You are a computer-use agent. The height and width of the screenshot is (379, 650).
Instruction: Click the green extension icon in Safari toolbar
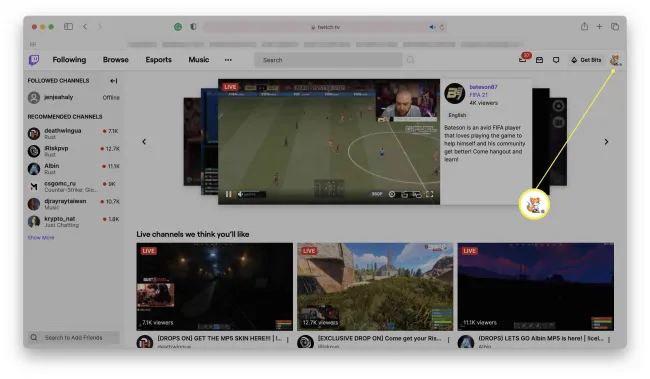pos(178,27)
